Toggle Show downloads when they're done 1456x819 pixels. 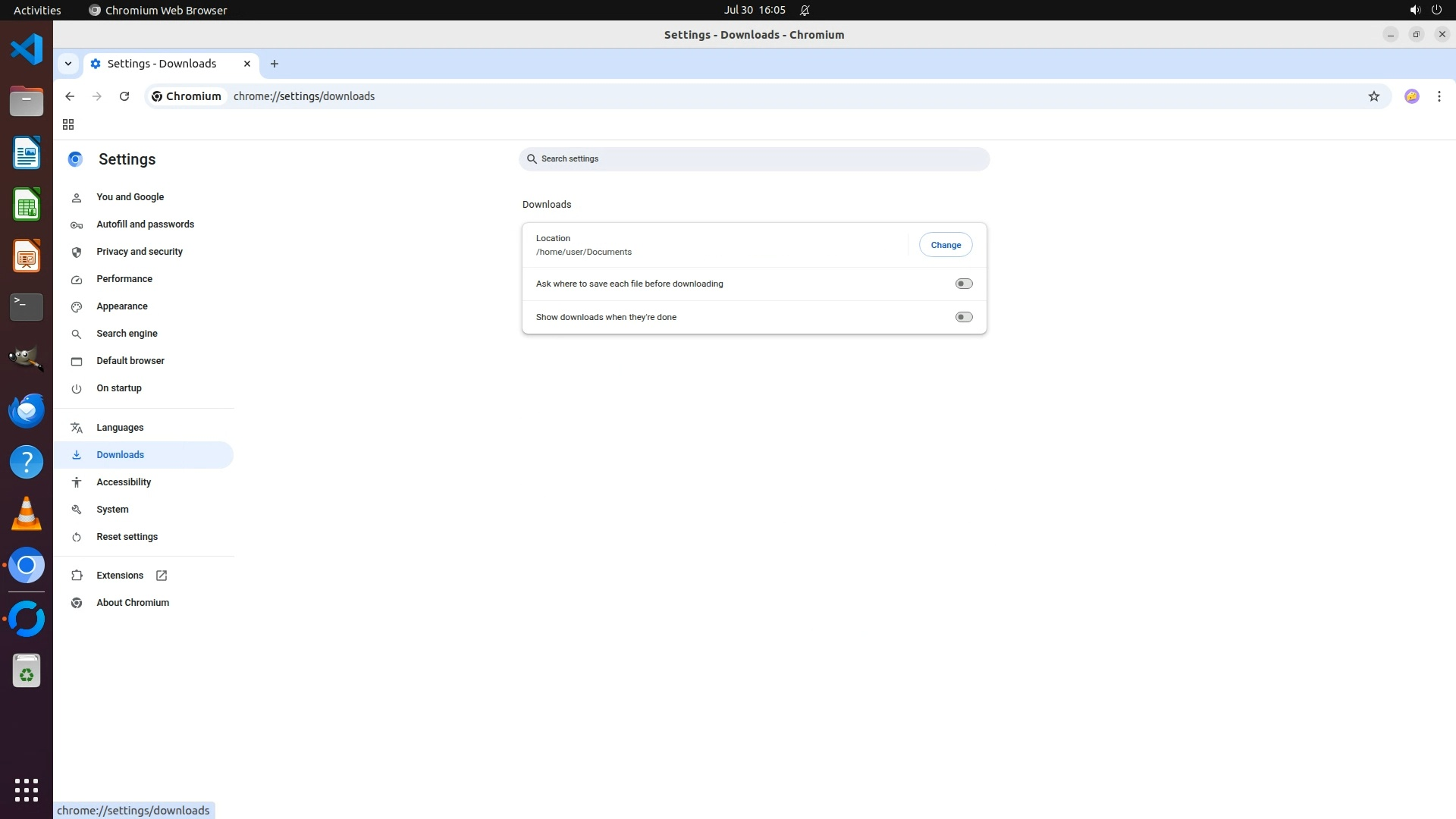[963, 317]
